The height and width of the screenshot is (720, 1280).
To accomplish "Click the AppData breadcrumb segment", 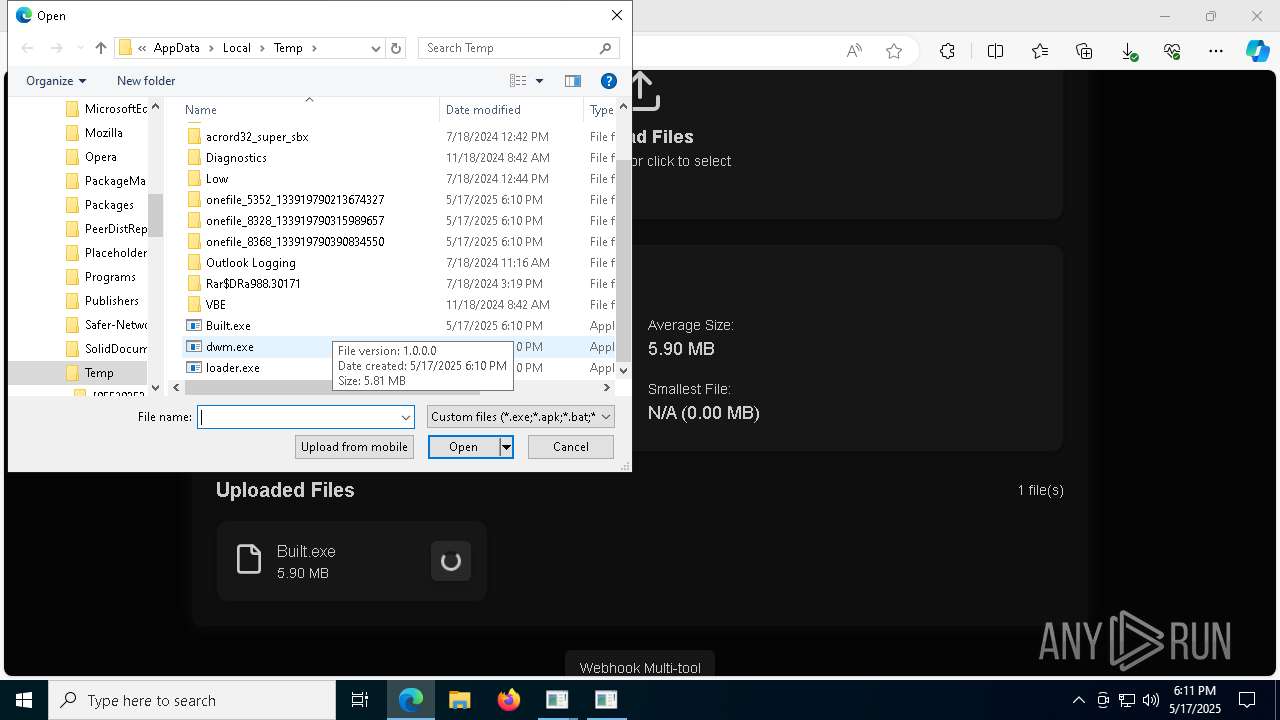I will (177, 48).
